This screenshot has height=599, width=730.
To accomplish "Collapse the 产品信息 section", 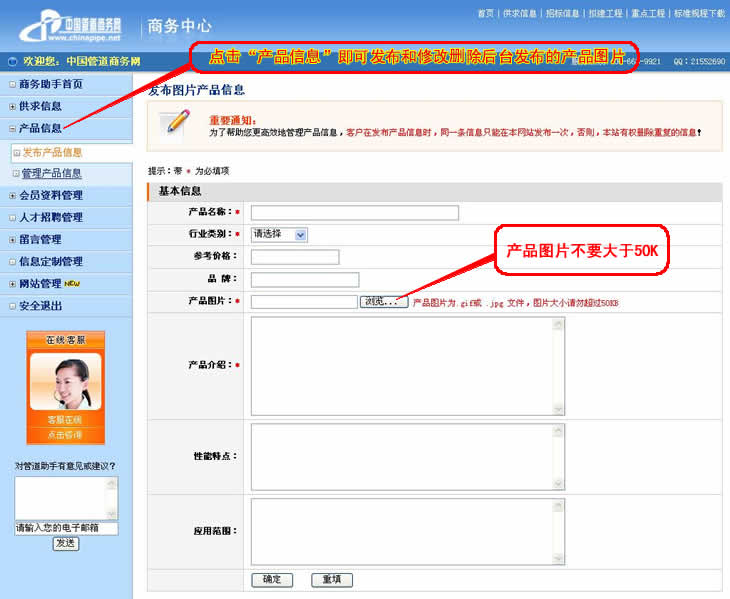I will pos(12,128).
